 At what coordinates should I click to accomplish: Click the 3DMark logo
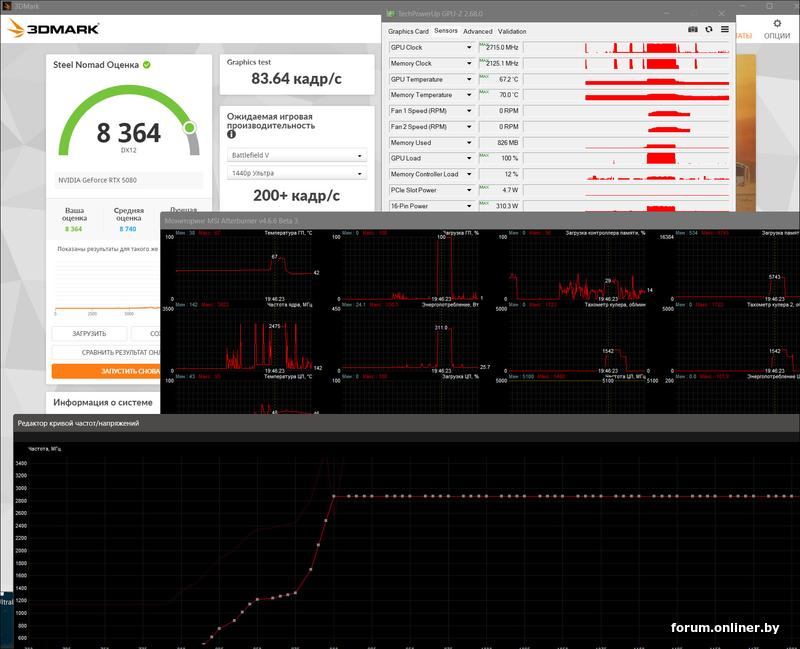pos(54,29)
